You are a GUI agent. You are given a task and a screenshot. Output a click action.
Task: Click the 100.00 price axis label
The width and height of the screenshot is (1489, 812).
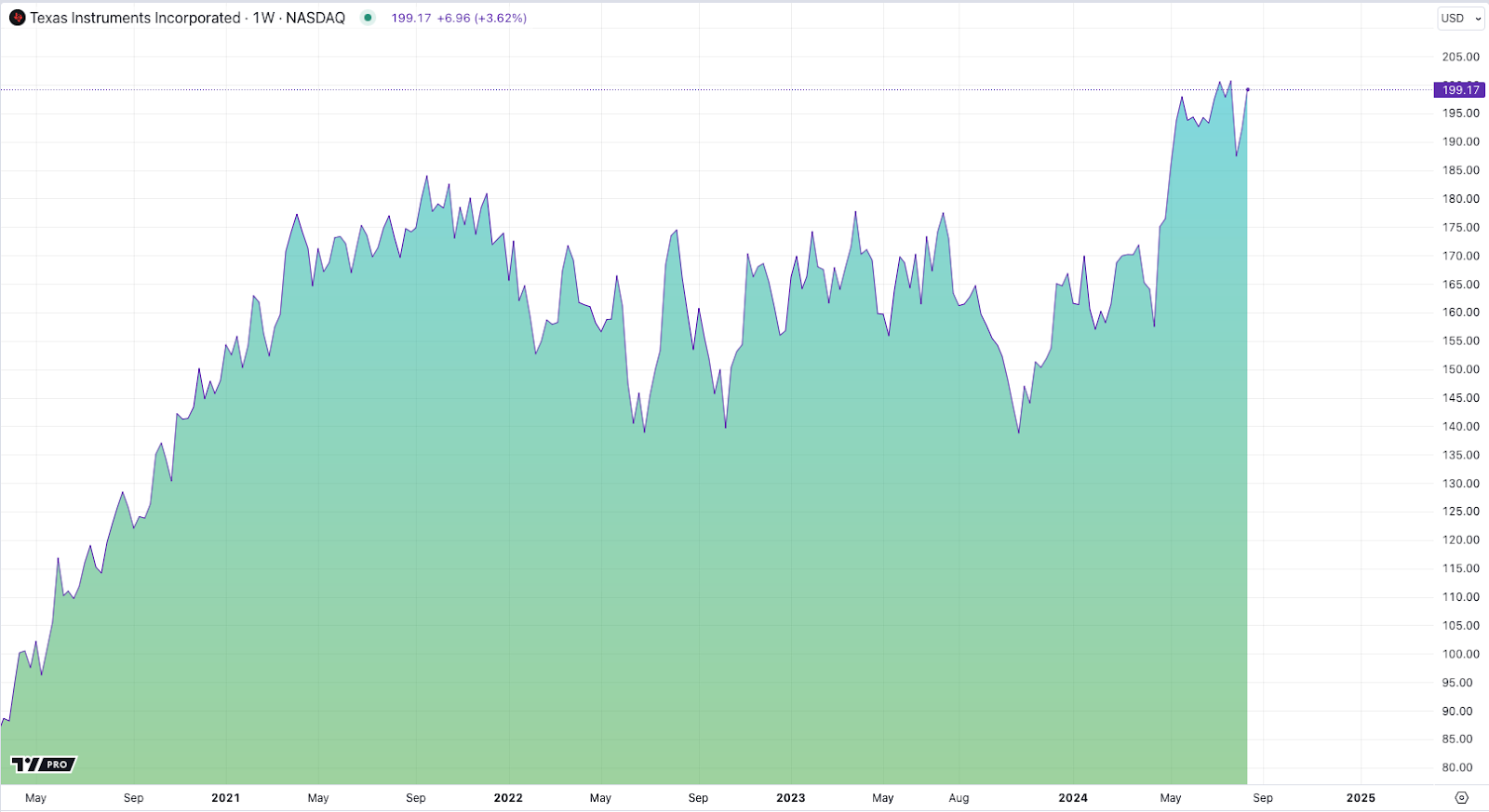point(1460,654)
